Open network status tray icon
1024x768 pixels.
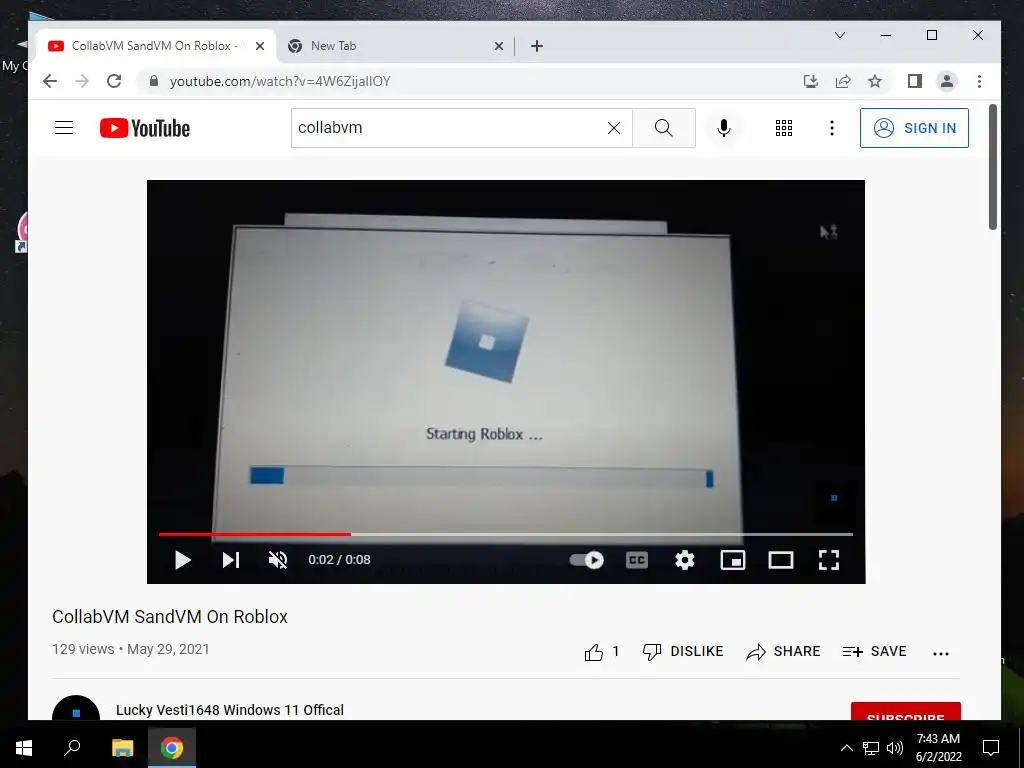coord(871,748)
